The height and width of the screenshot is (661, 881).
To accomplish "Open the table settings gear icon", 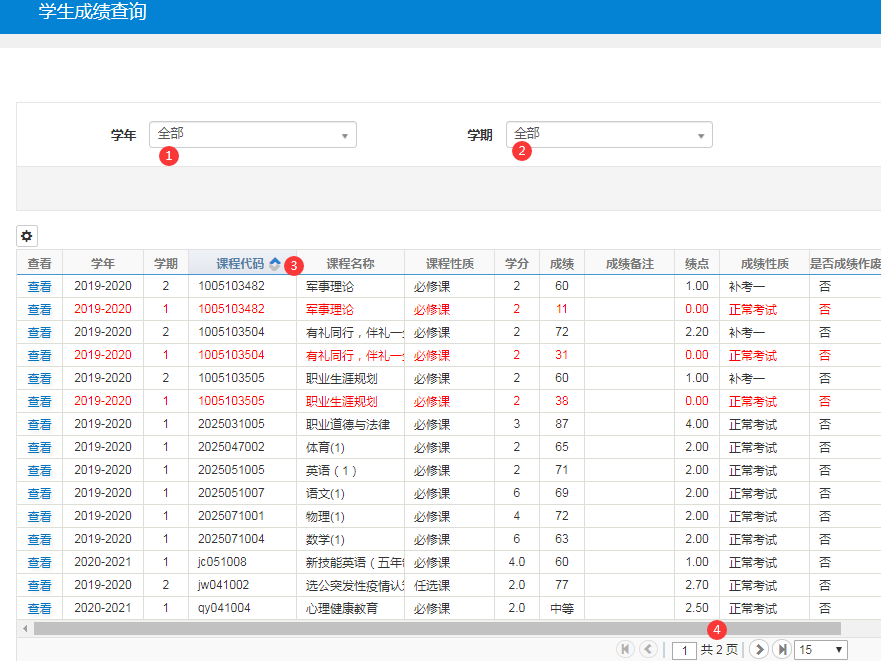I will coord(26,236).
